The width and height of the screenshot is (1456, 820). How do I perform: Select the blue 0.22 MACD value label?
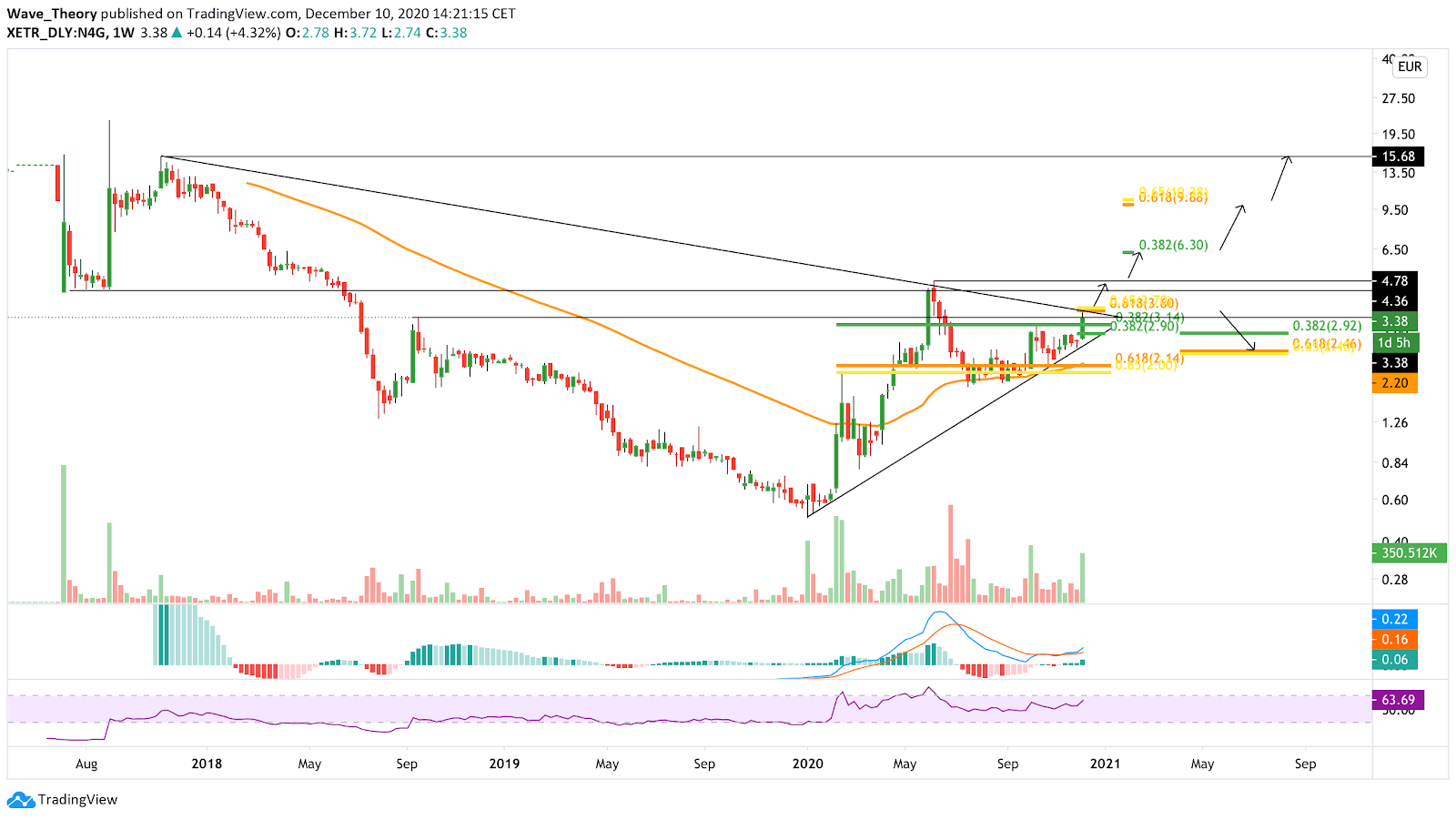point(1394,619)
